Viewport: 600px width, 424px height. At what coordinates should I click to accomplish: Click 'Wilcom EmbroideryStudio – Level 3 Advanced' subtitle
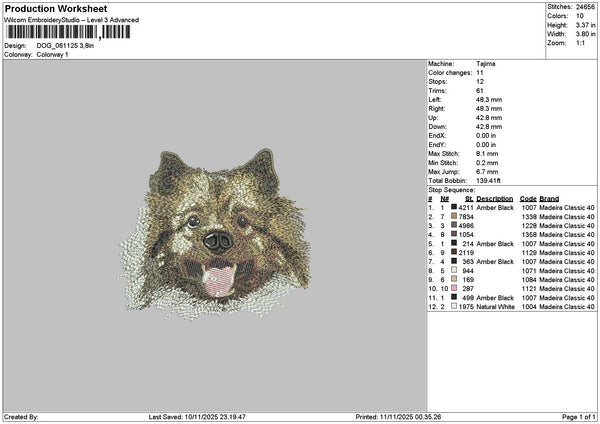72,20
